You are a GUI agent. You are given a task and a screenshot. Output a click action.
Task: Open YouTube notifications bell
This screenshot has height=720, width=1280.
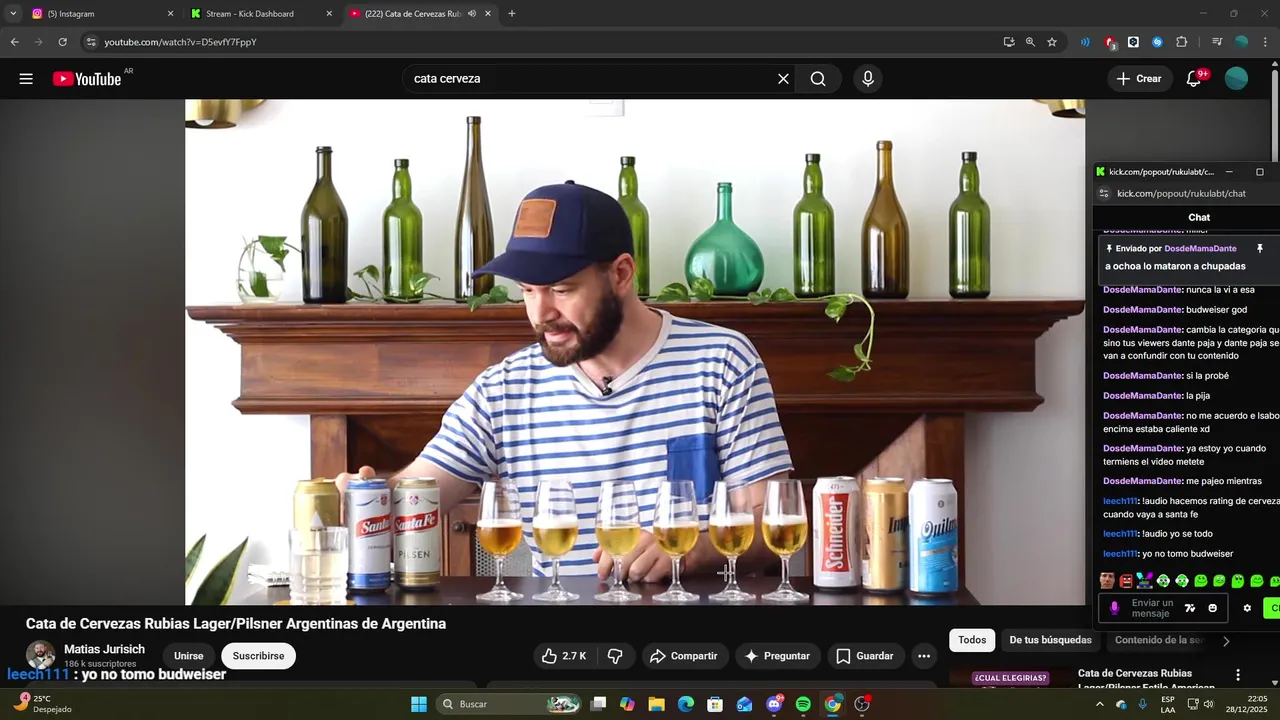1194,79
